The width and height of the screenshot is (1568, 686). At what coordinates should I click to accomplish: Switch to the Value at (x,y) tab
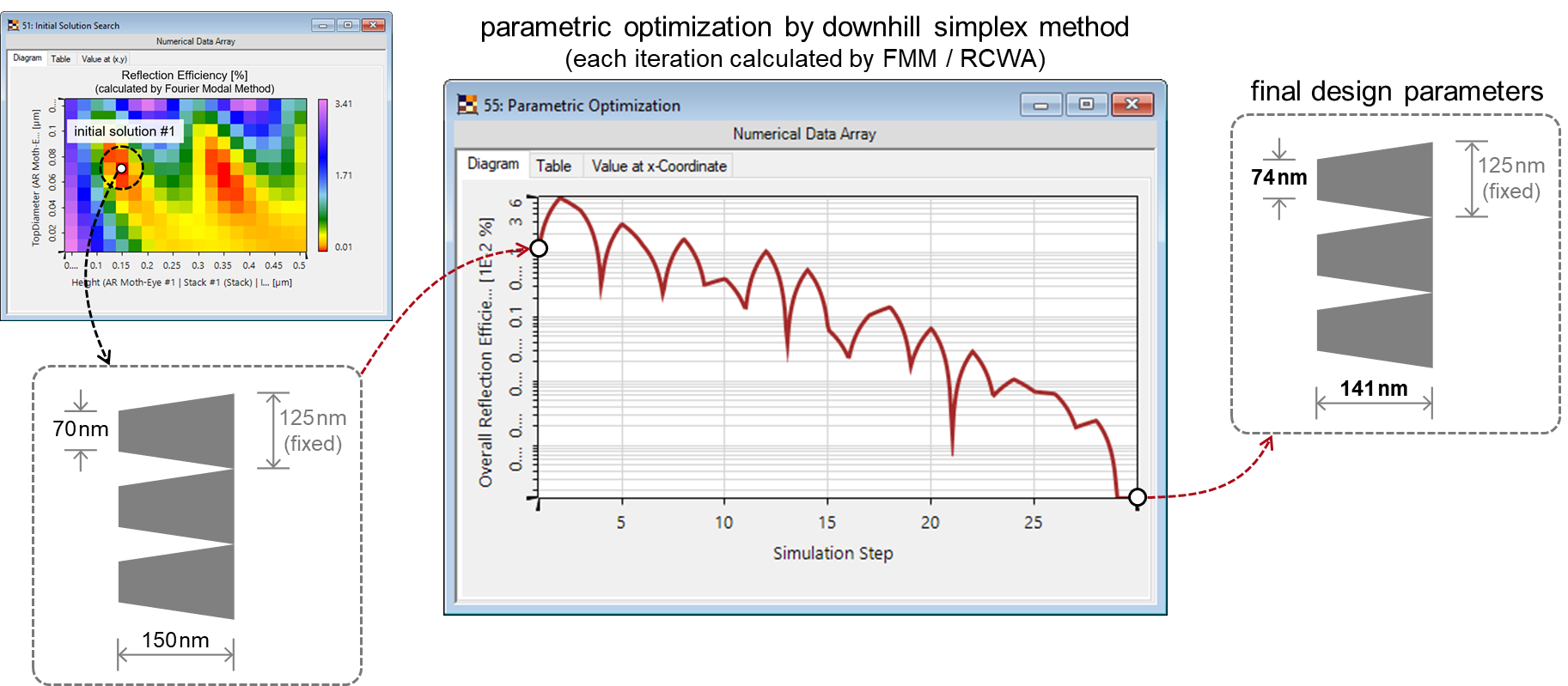104,59
